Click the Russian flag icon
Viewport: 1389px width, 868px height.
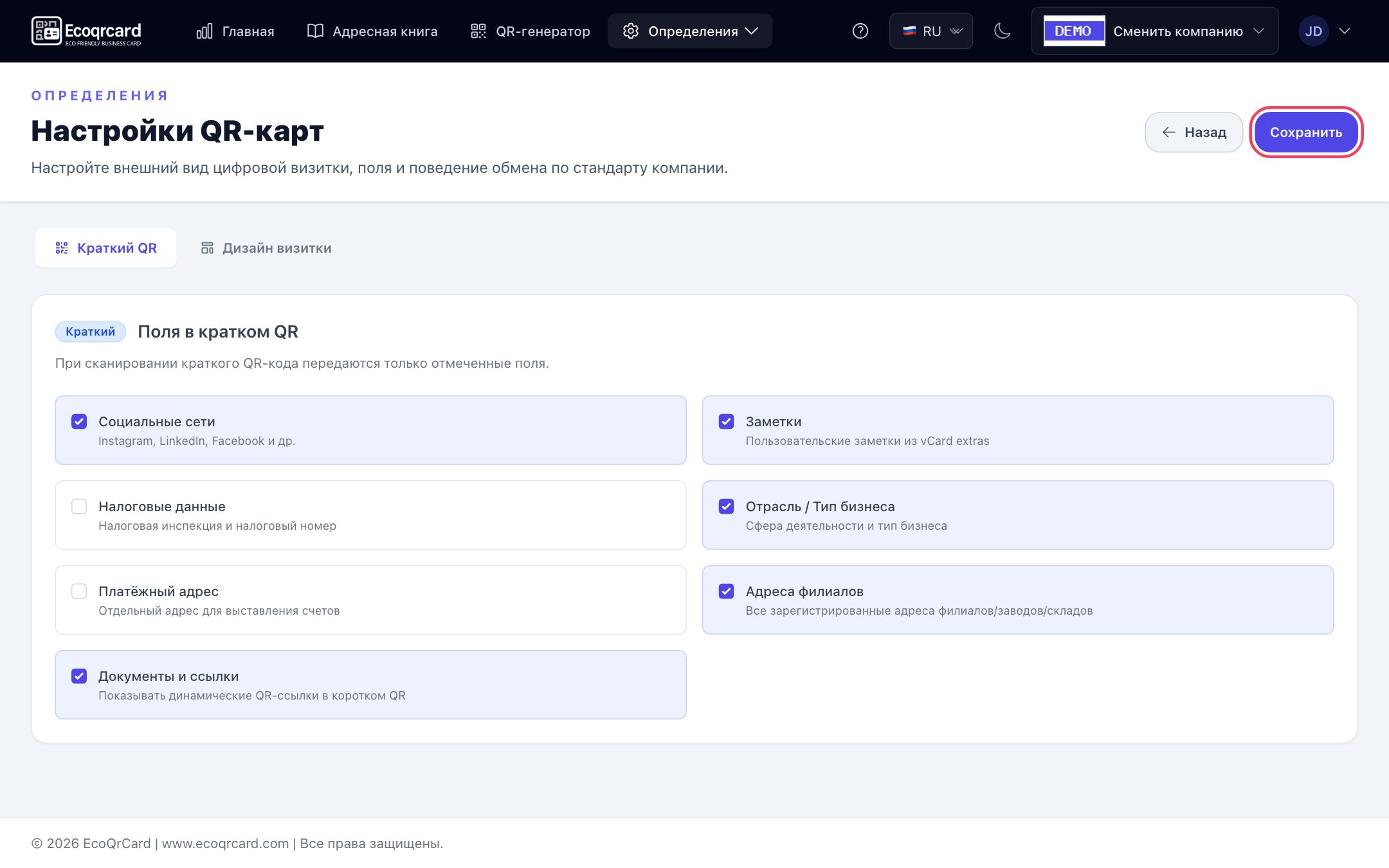909,31
